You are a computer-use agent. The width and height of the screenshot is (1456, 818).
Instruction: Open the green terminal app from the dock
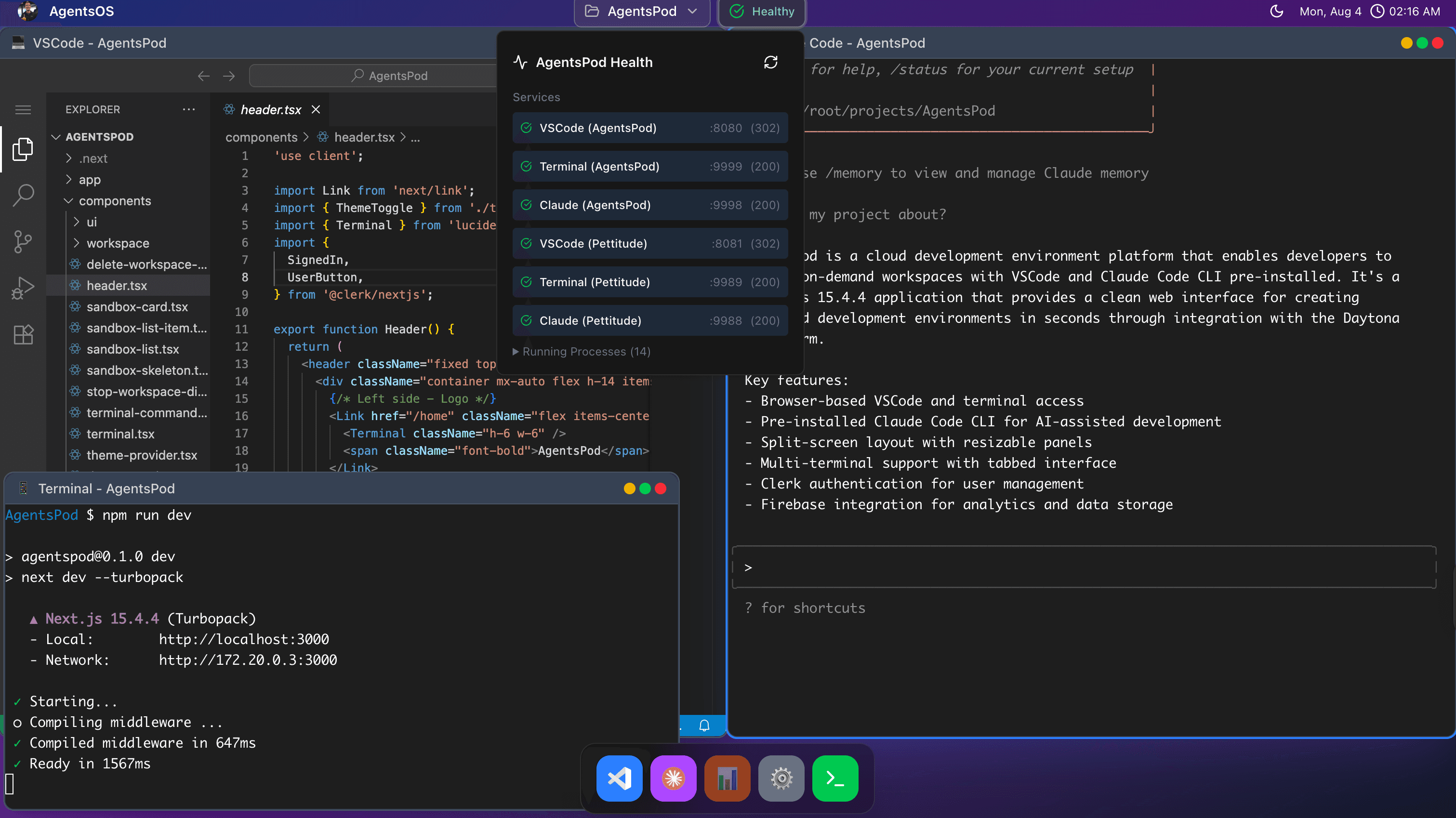pyautogui.click(x=835, y=778)
